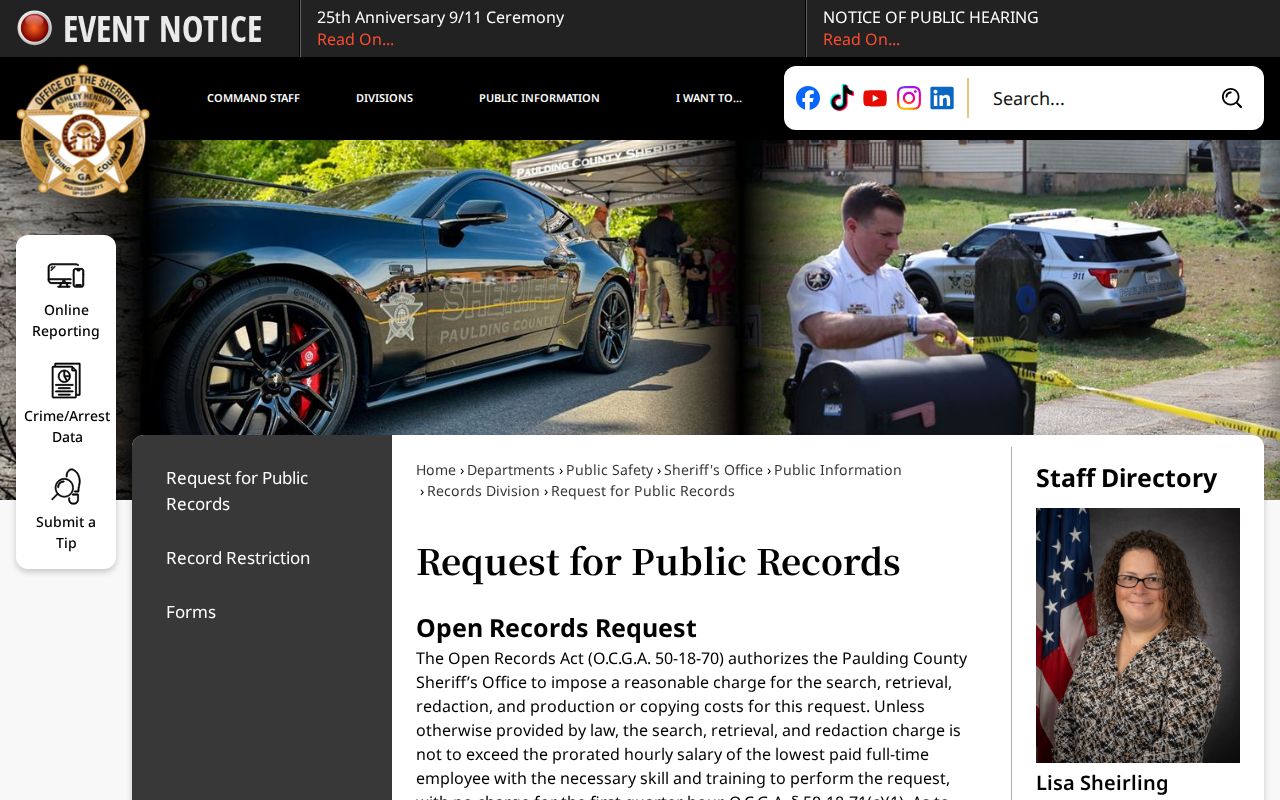This screenshot has width=1280, height=800.
Task: Click the Sheriff's Office badge logo
Action: tap(83, 130)
